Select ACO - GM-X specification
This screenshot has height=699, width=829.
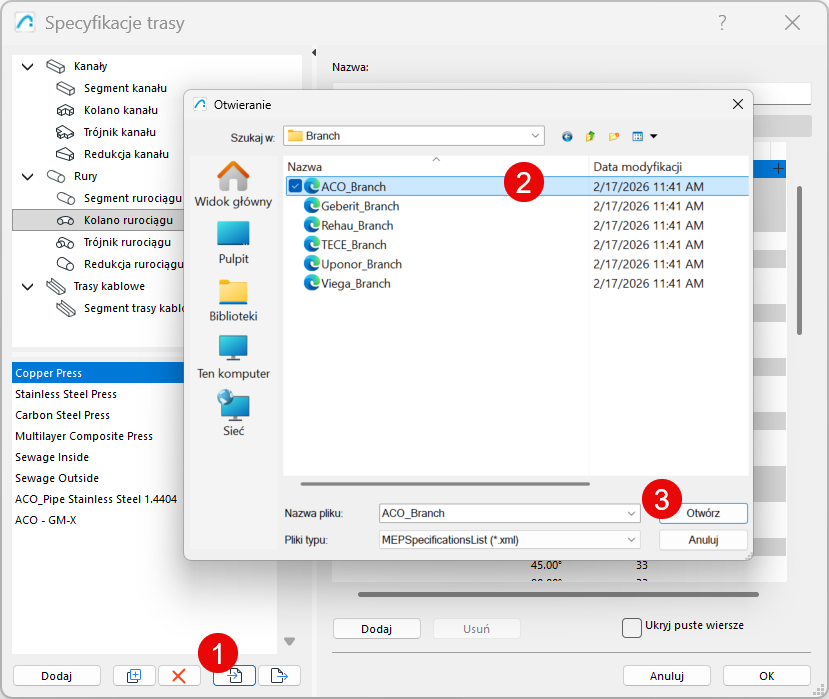point(98,520)
